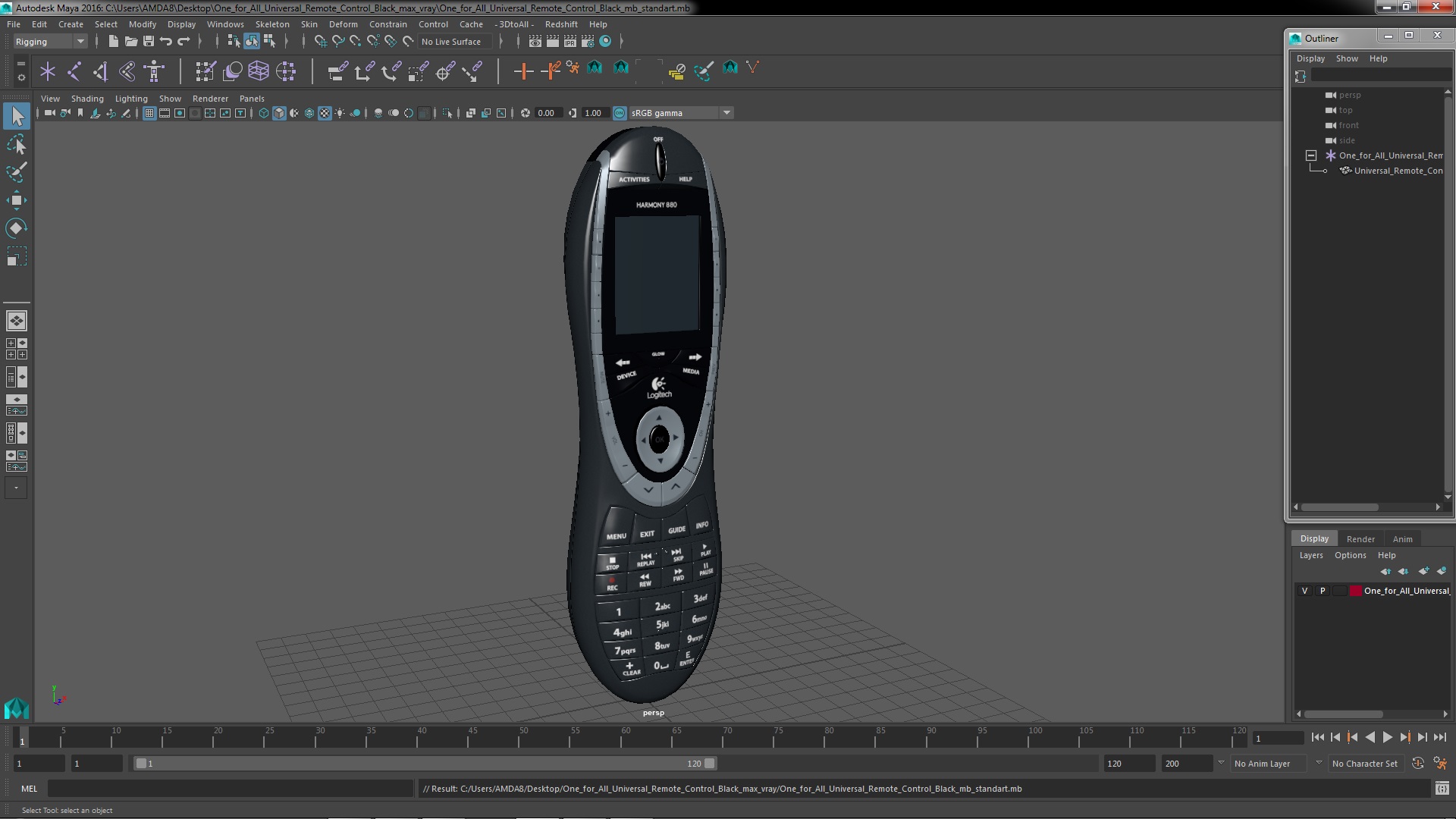Image resolution: width=1456 pixels, height=819 pixels.
Task: Toggle layer playback P box
Action: click(x=1323, y=591)
